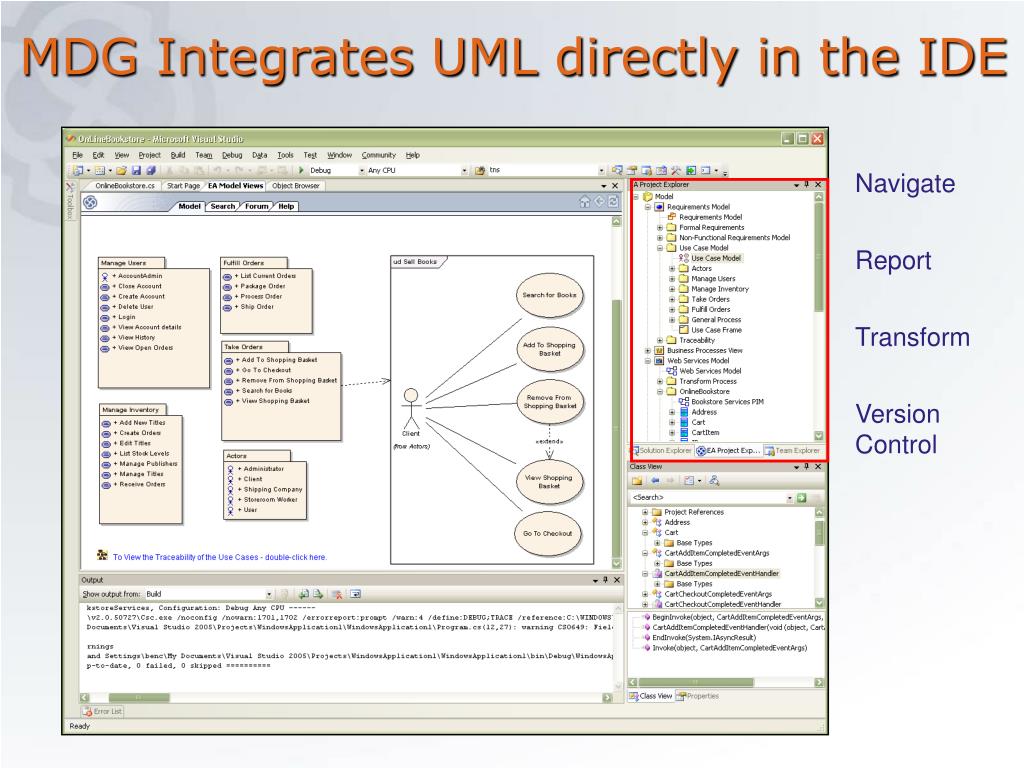Expand Business Processes View node
1024x768 pixels.
[647, 351]
